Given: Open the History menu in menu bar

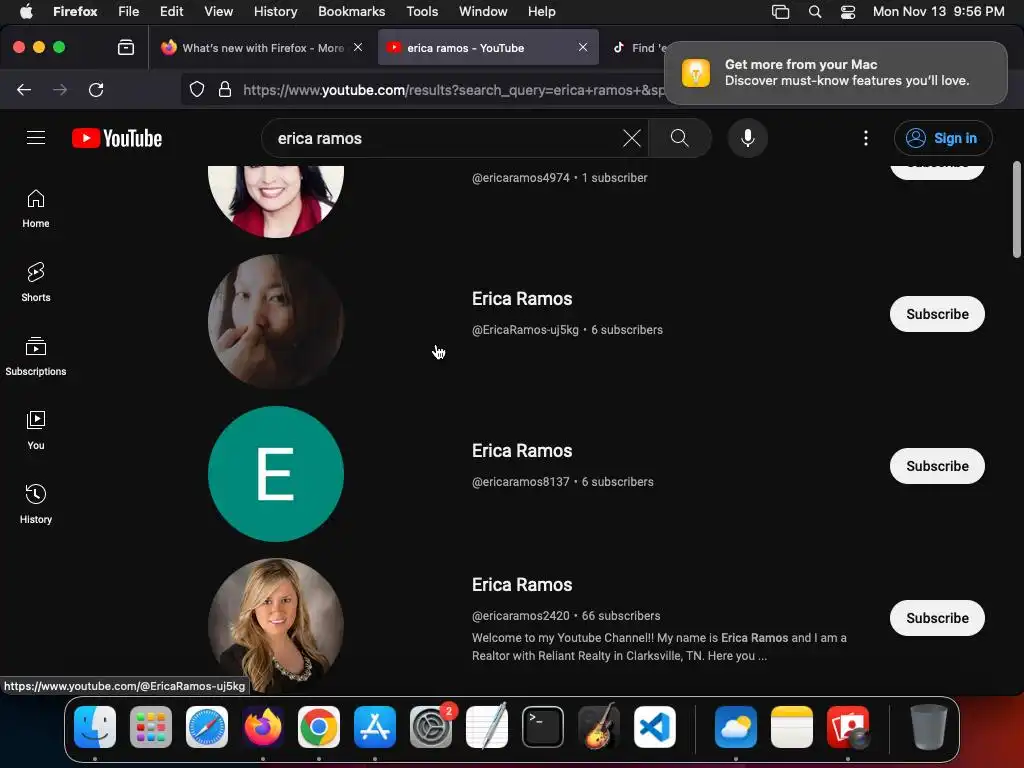Looking at the screenshot, I should pyautogui.click(x=275, y=11).
